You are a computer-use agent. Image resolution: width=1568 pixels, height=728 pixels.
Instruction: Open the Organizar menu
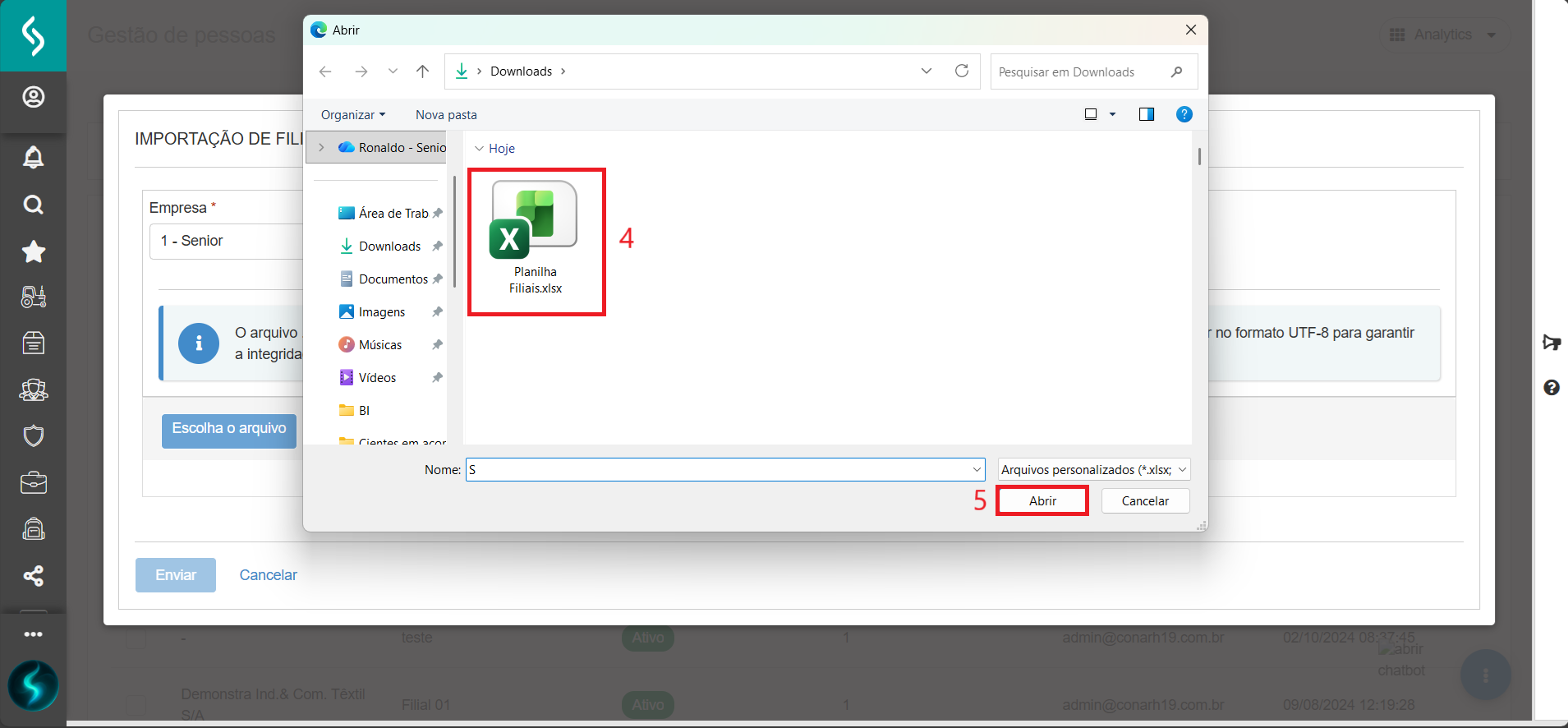[352, 115]
